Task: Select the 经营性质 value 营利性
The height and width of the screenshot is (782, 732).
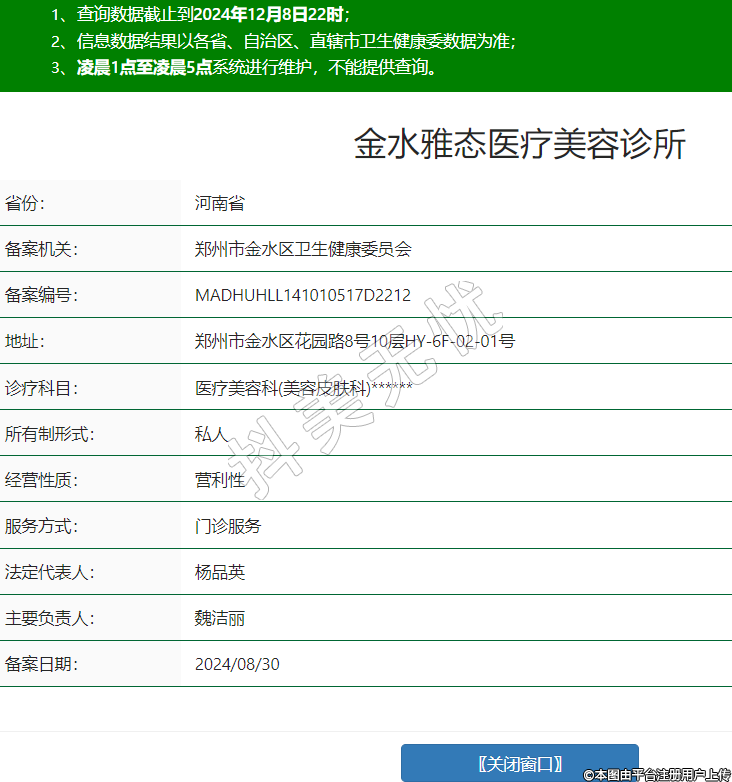Action: (x=220, y=480)
